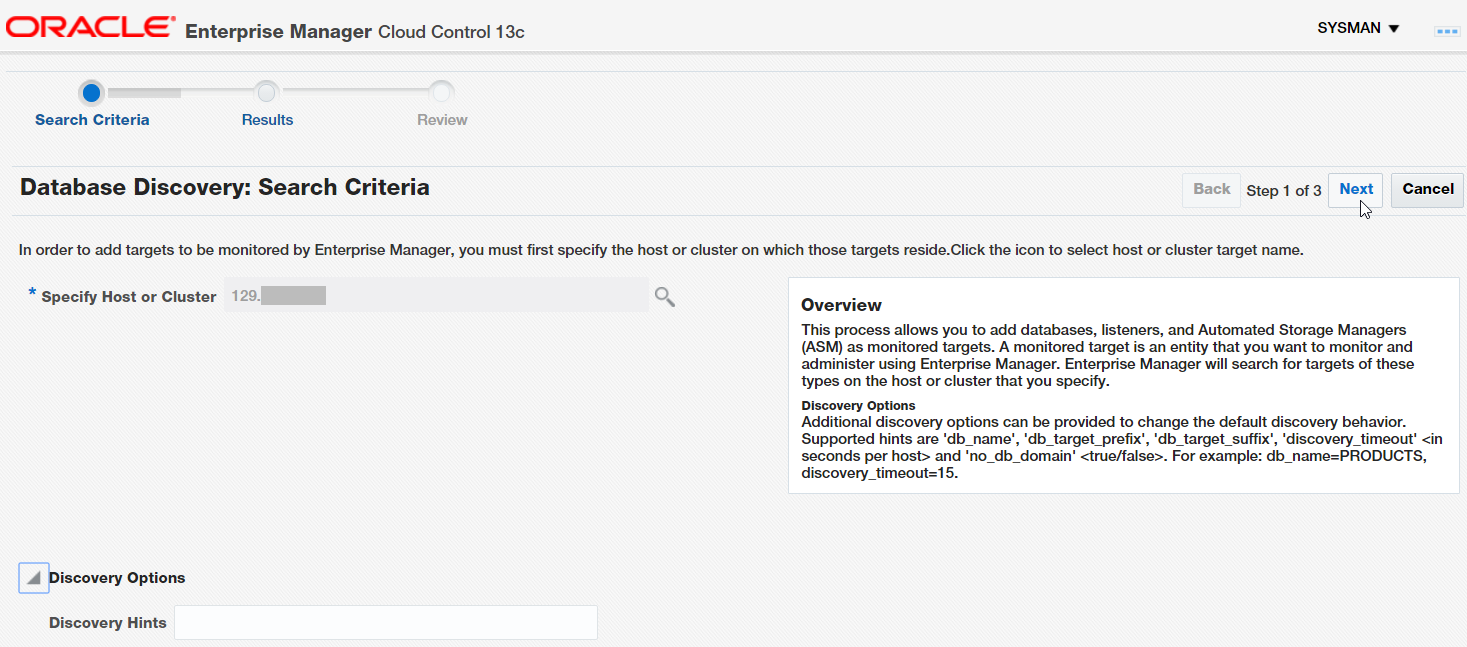
Task: Click the Enterprise Manager Cloud Control title
Action: pyautogui.click(x=355, y=31)
